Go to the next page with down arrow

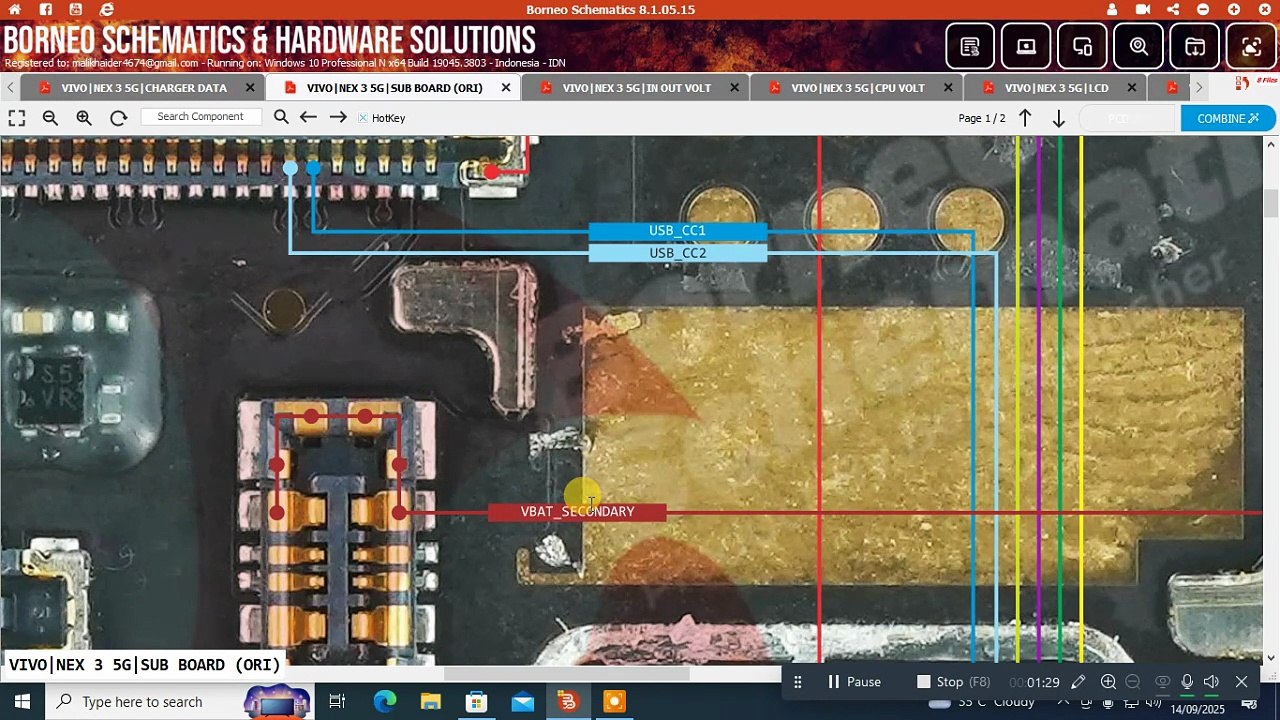(1058, 118)
